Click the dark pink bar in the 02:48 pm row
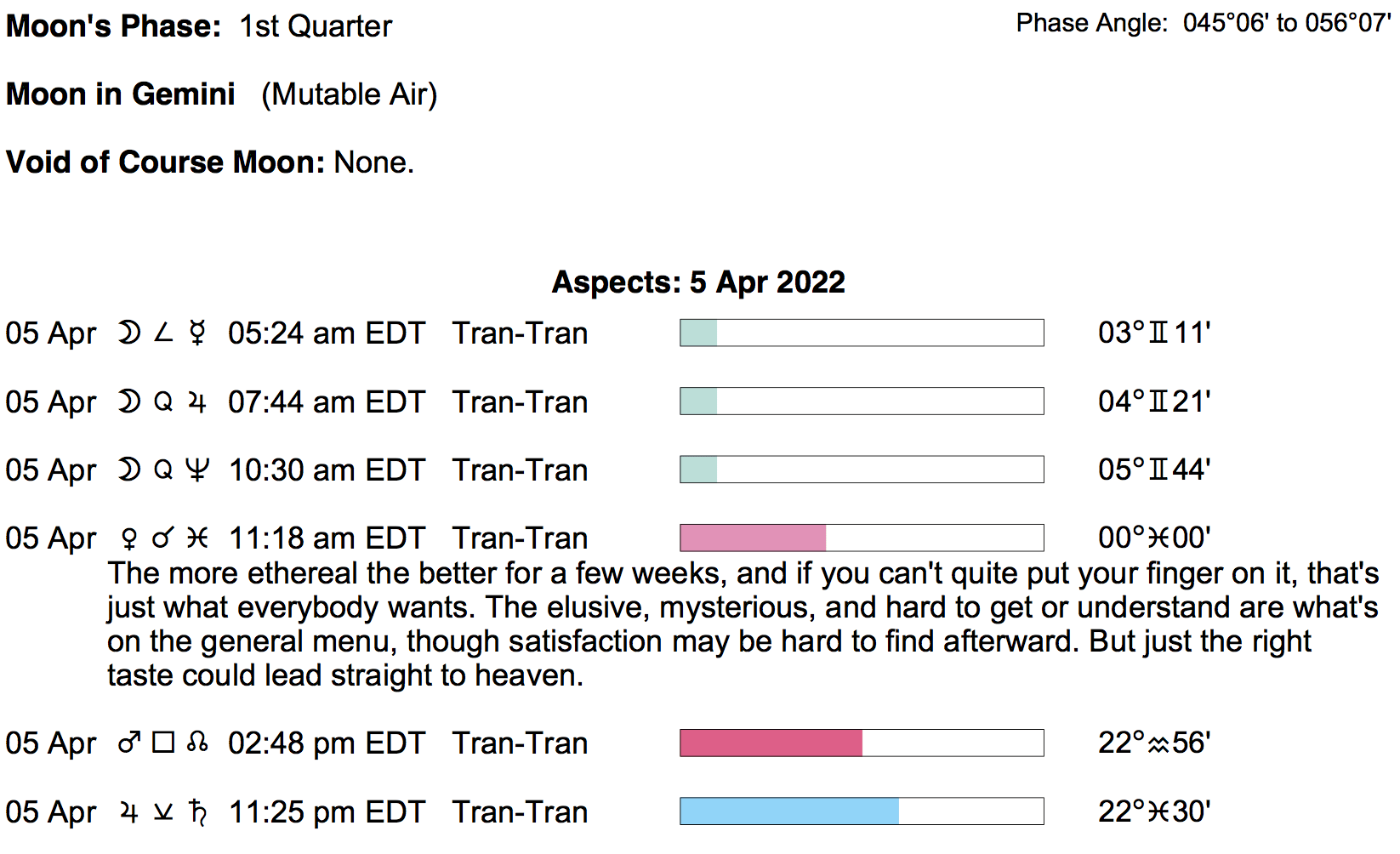Viewport: 1400px width, 854px height. click(771, 743)
